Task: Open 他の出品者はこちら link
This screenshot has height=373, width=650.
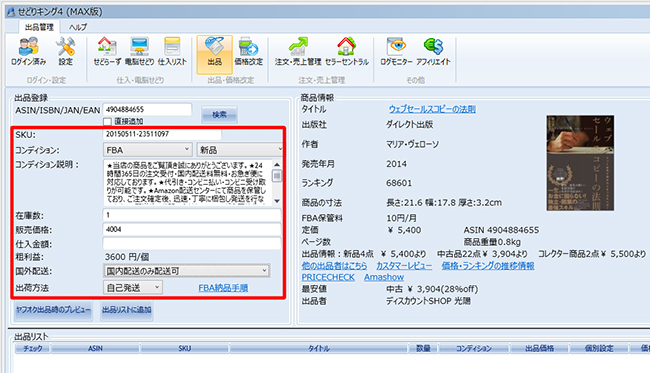Action: click(334, 266)
